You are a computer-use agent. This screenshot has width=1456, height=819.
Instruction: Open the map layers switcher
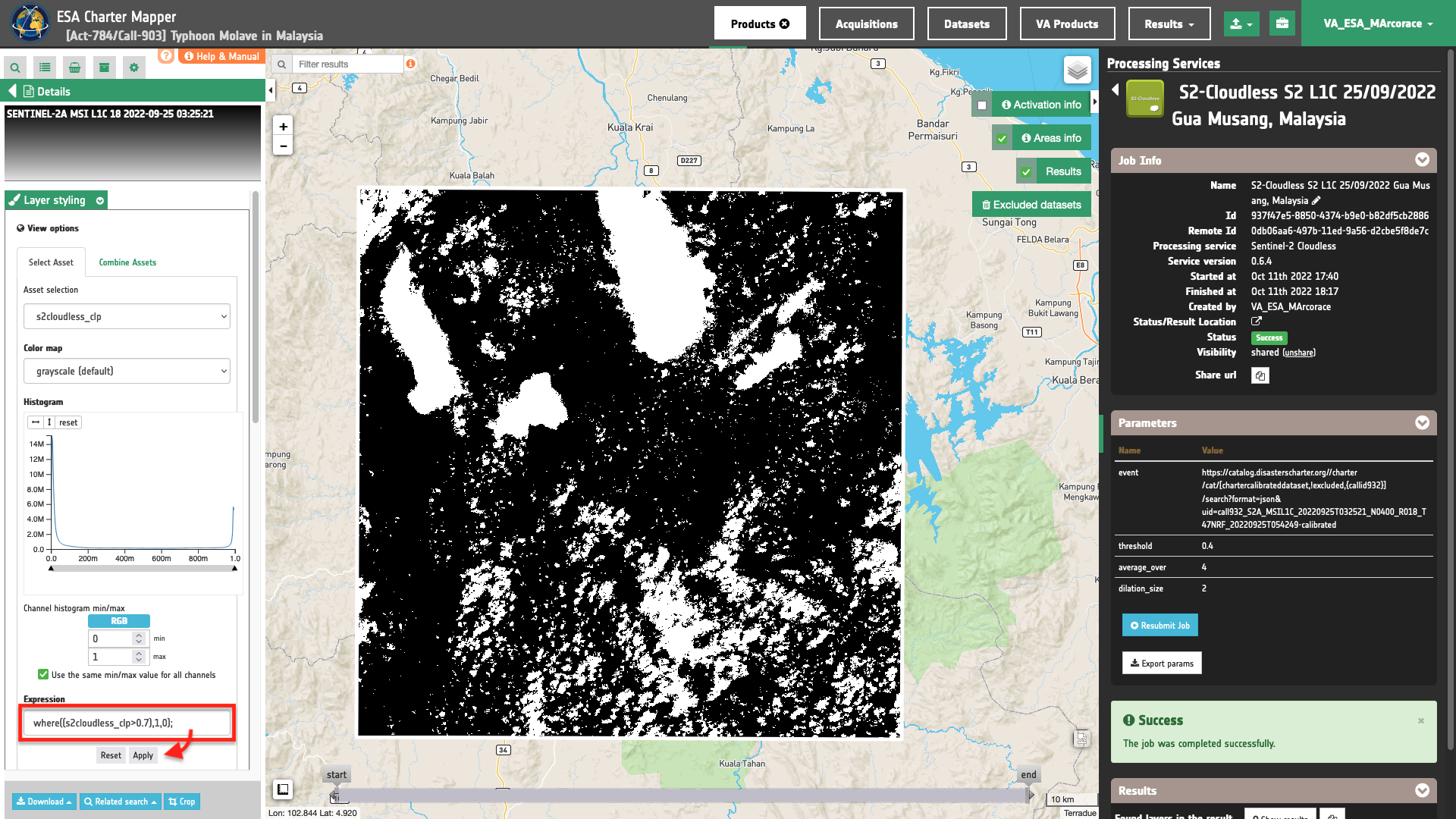pos(1077,71)
